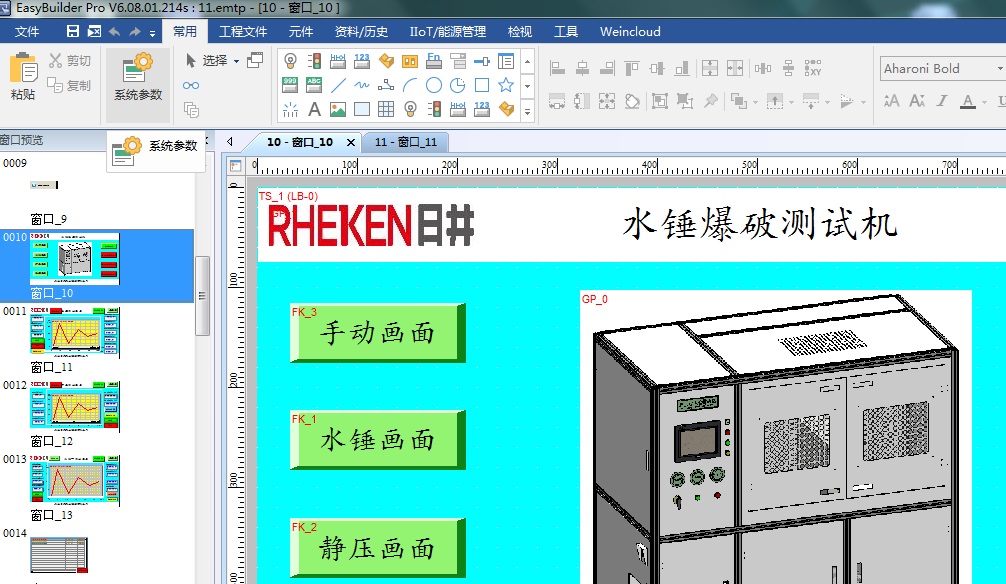This screenshot has width=1006, height=584.
Task: Click the glasses find icon
Action: (x=191, y=86)
